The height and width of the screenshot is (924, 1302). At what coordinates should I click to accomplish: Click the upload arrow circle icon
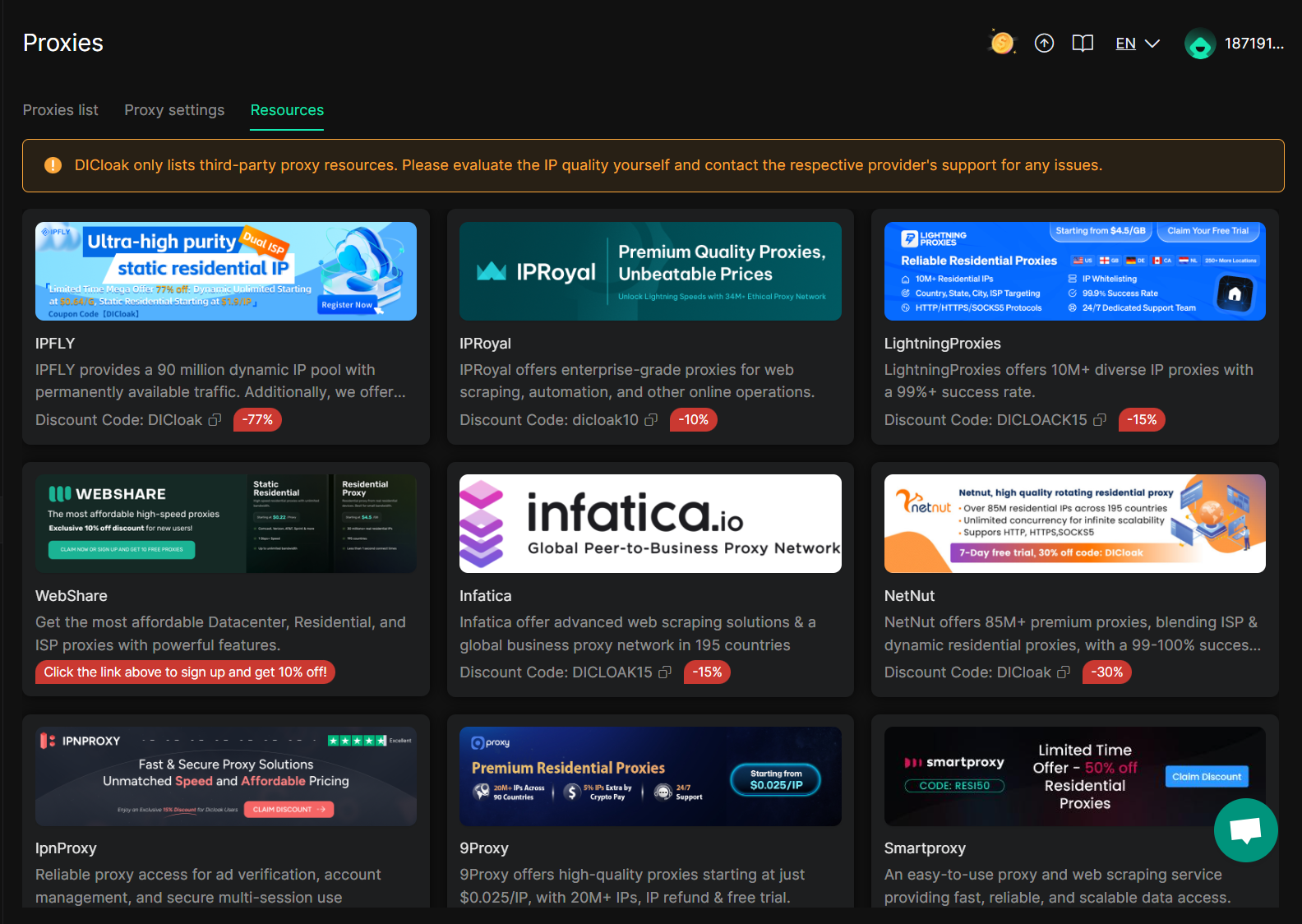(x=1044, y=44)
